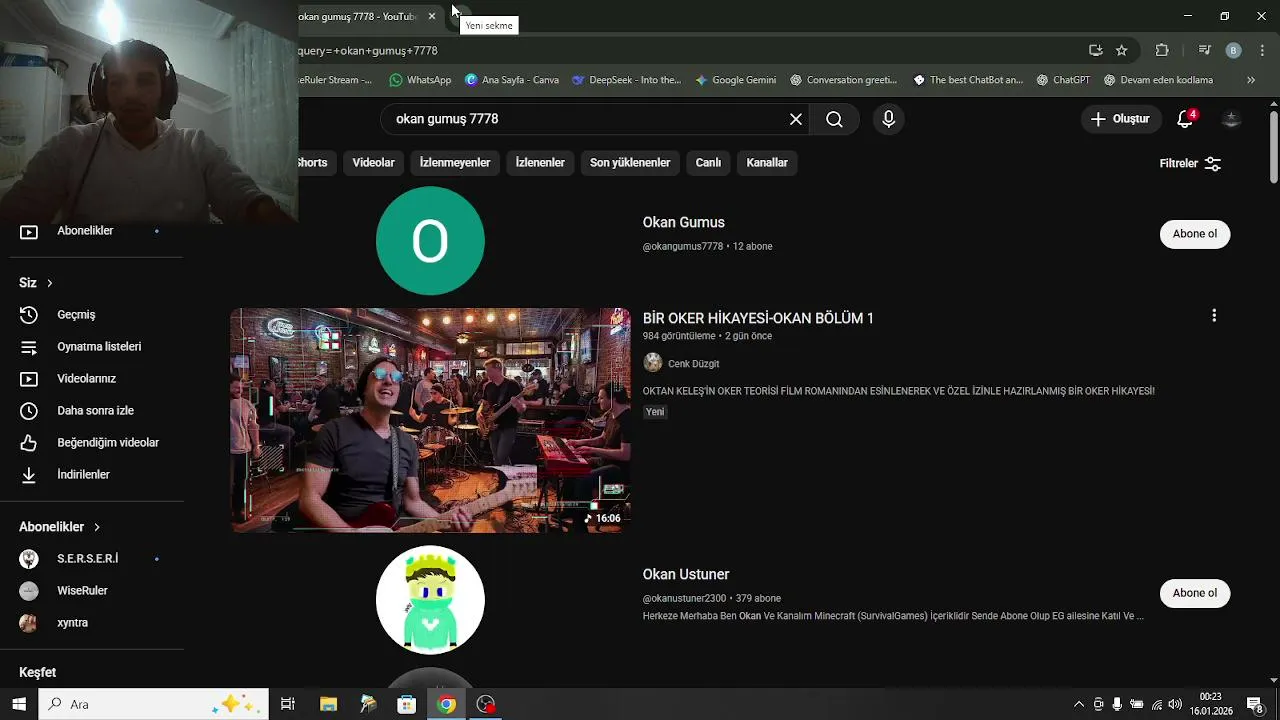Click the page vertical scrollbar thumb

(1274, 145)
